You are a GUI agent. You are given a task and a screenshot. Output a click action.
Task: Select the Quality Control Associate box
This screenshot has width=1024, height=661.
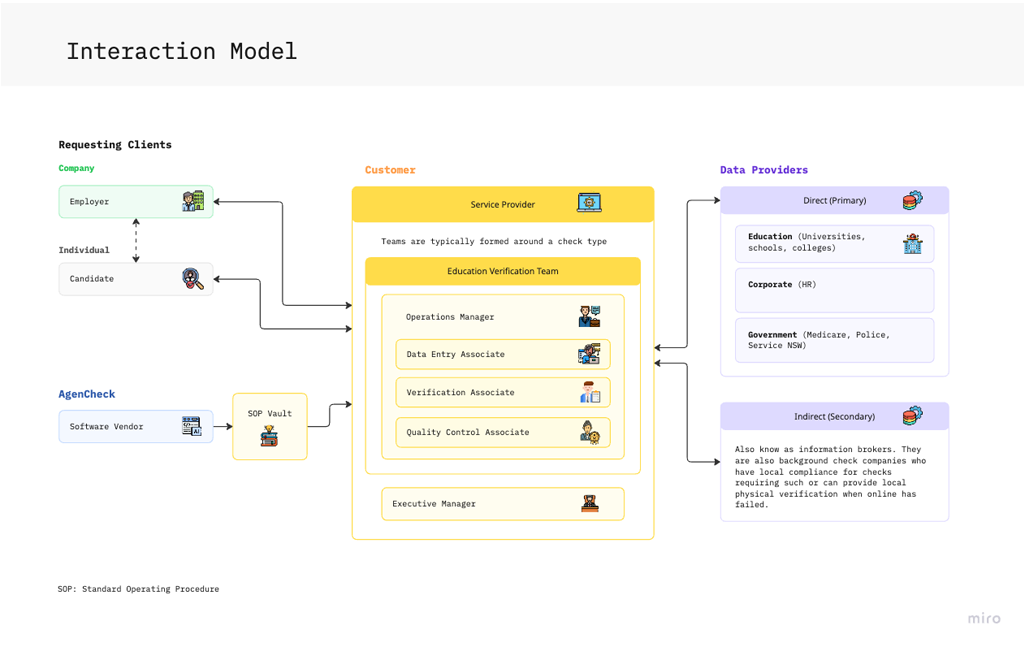pos(503,432)
